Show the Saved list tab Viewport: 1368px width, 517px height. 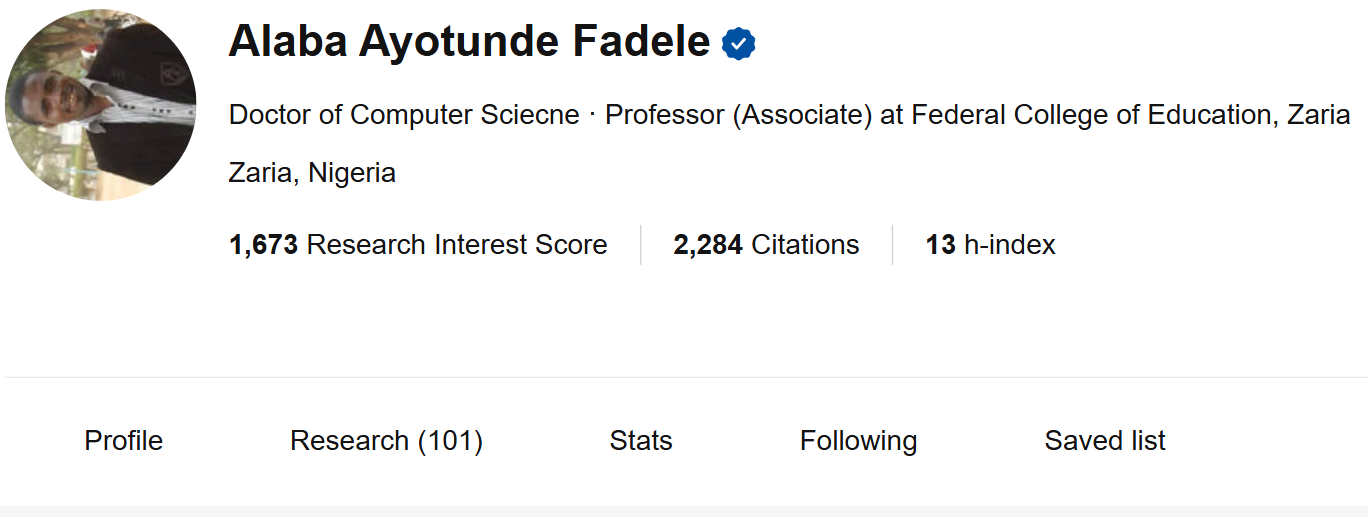pos(1105,441)
